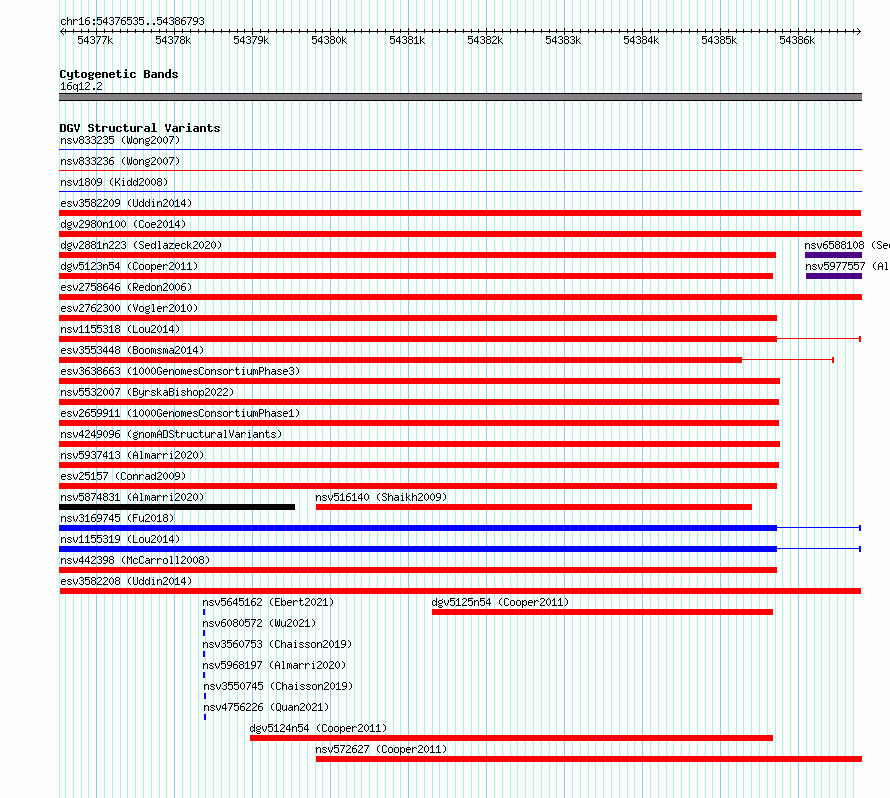Image resolution: width=890 pixels, height=798 pixels.
Task: Click the gray 16q12.2 cytogenetic band bar
Action: [460, 97]
